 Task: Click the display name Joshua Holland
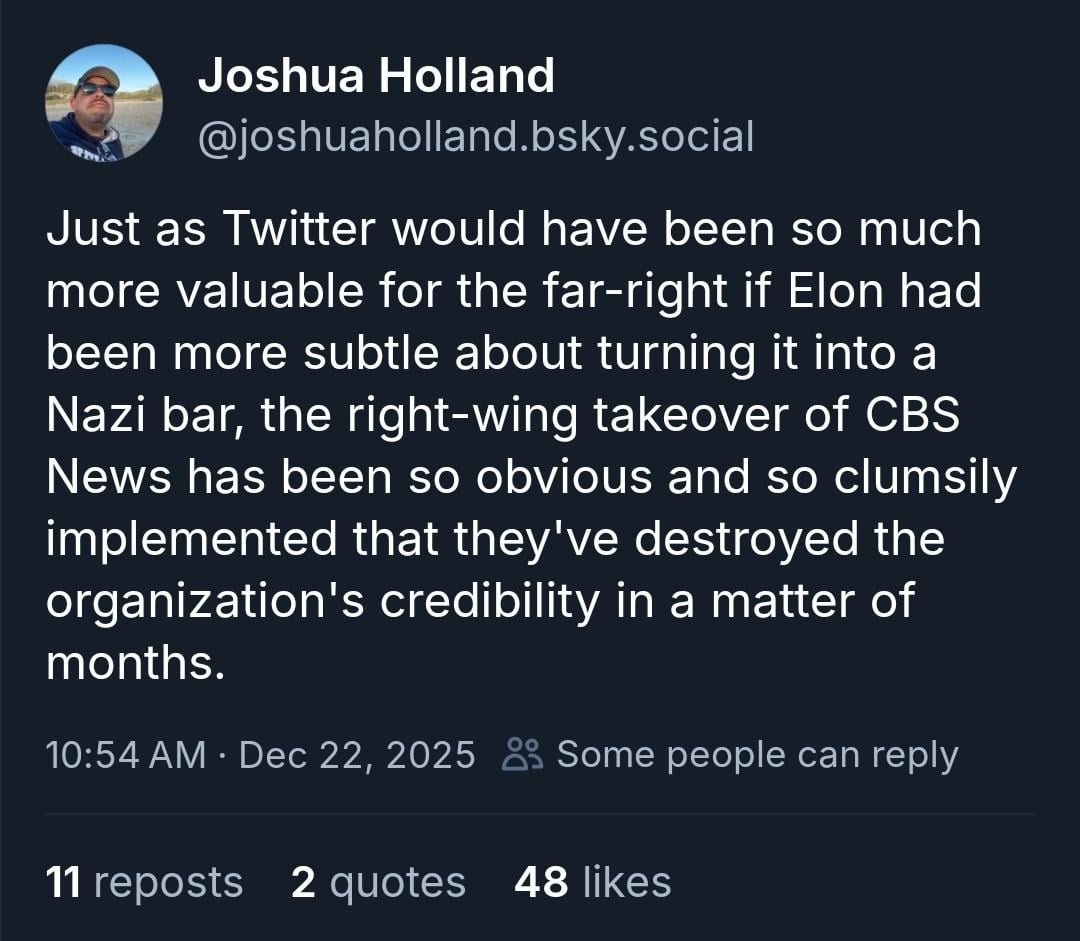click(x=376, y=76)
